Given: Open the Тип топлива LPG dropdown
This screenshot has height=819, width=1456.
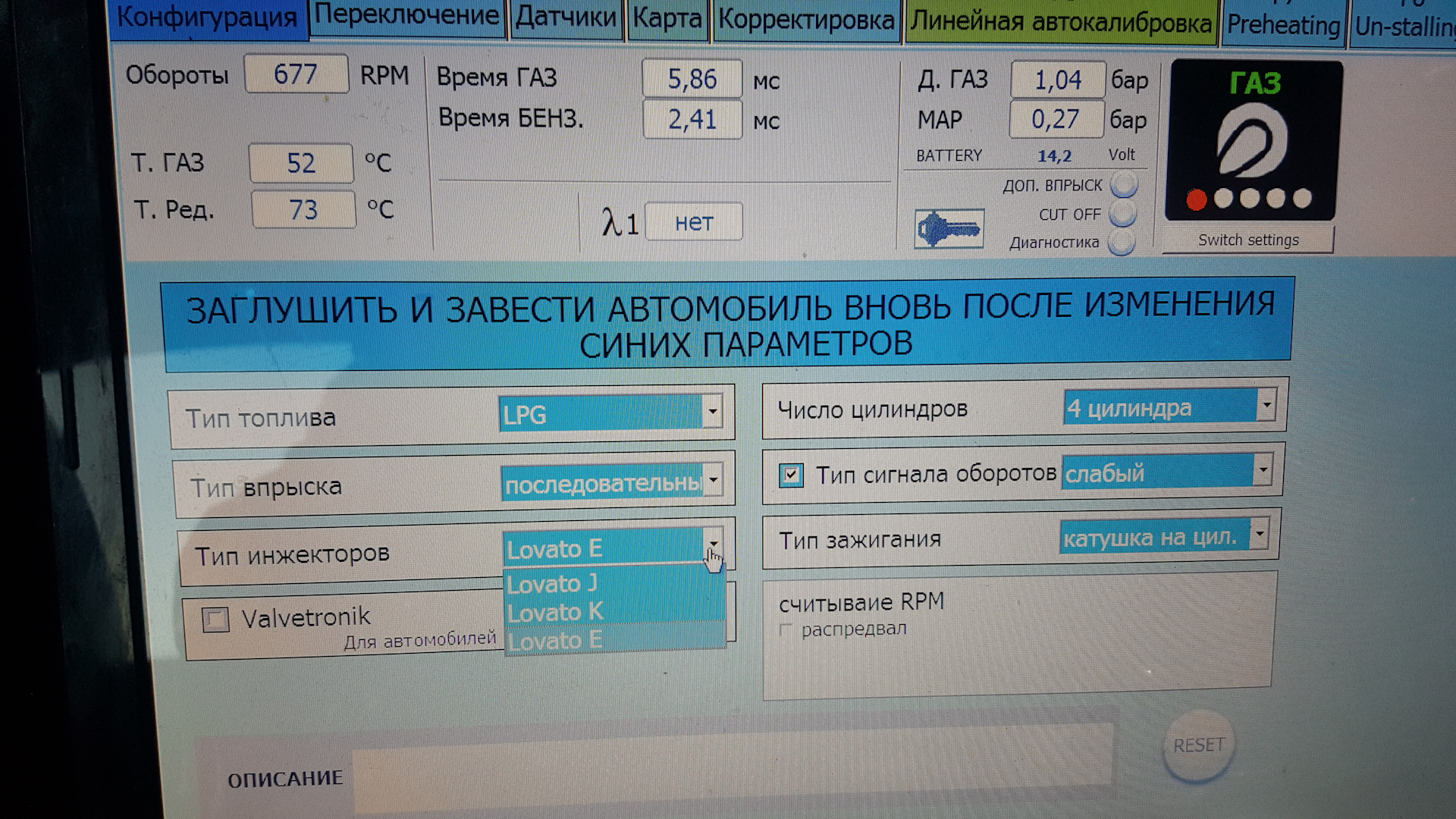Looking at the screenshot, I should coord(712,412).
